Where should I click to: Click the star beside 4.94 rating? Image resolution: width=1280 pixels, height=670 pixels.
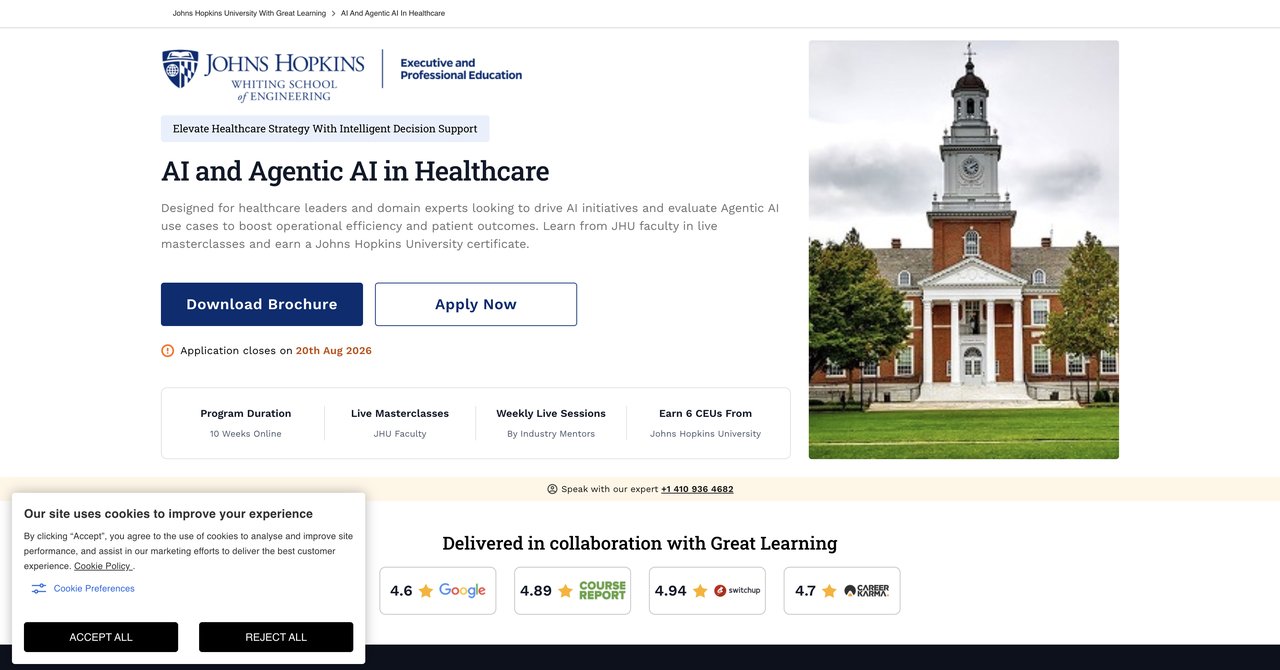[700, 591]
